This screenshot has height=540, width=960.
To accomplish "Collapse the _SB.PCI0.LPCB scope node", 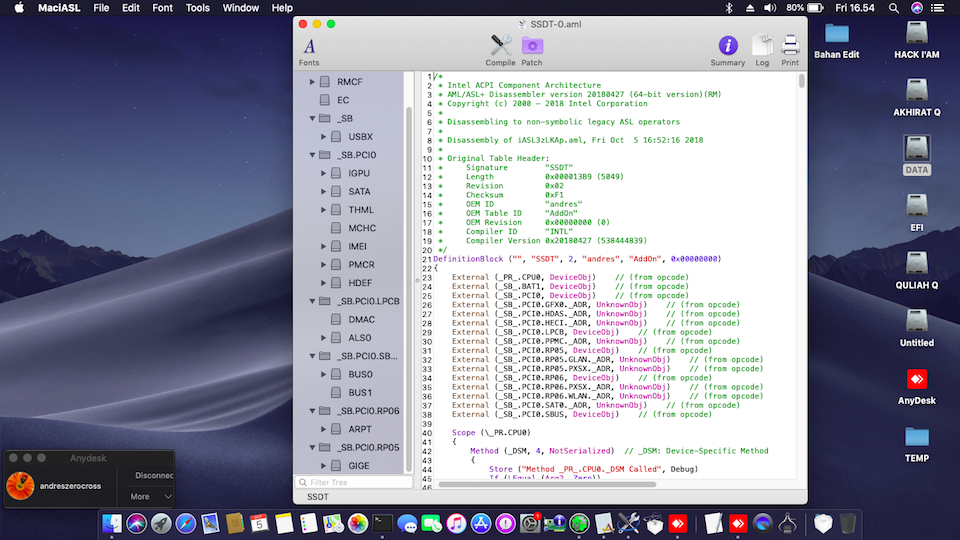I will (312, 301).
